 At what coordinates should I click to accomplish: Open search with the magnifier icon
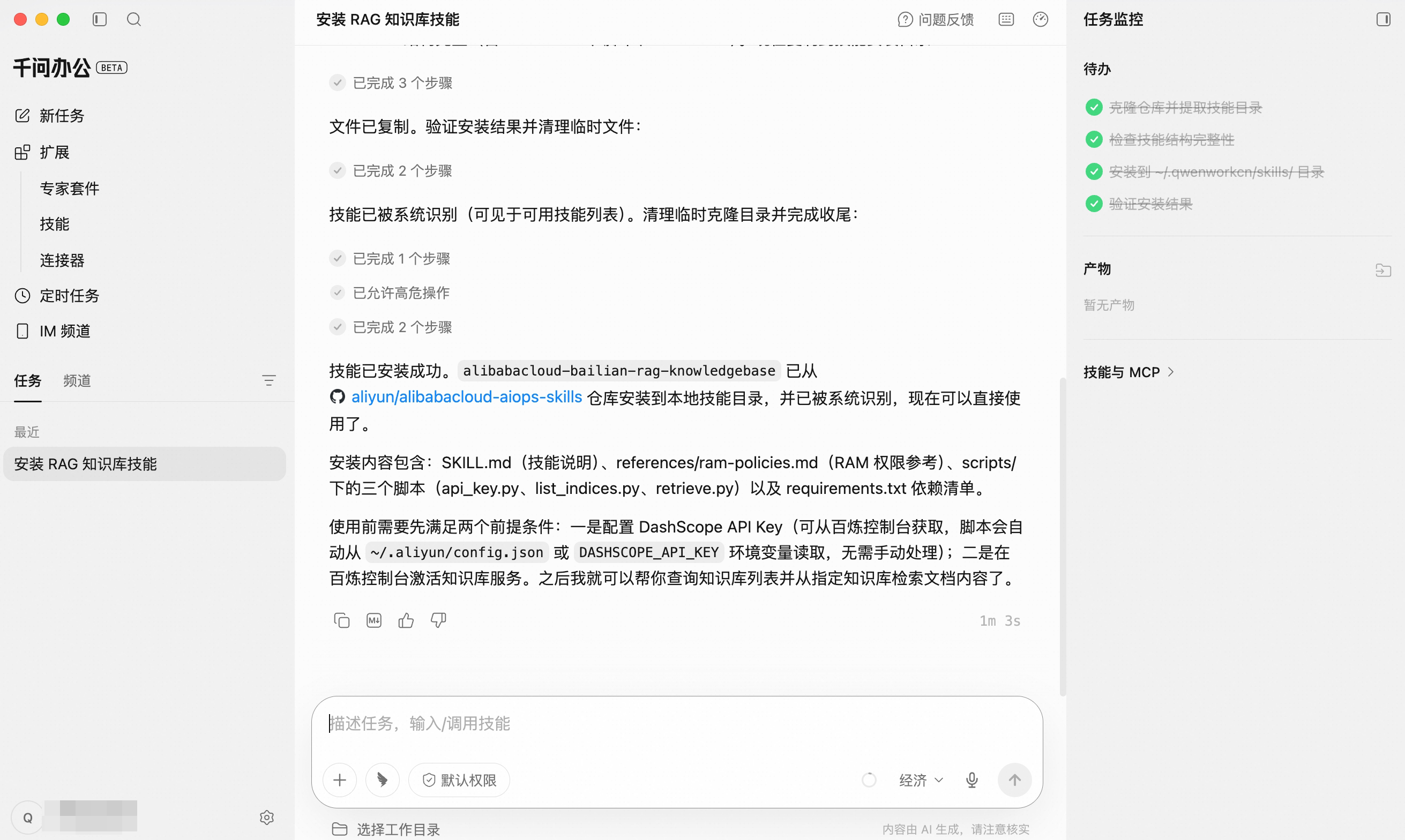pos(133,19)
